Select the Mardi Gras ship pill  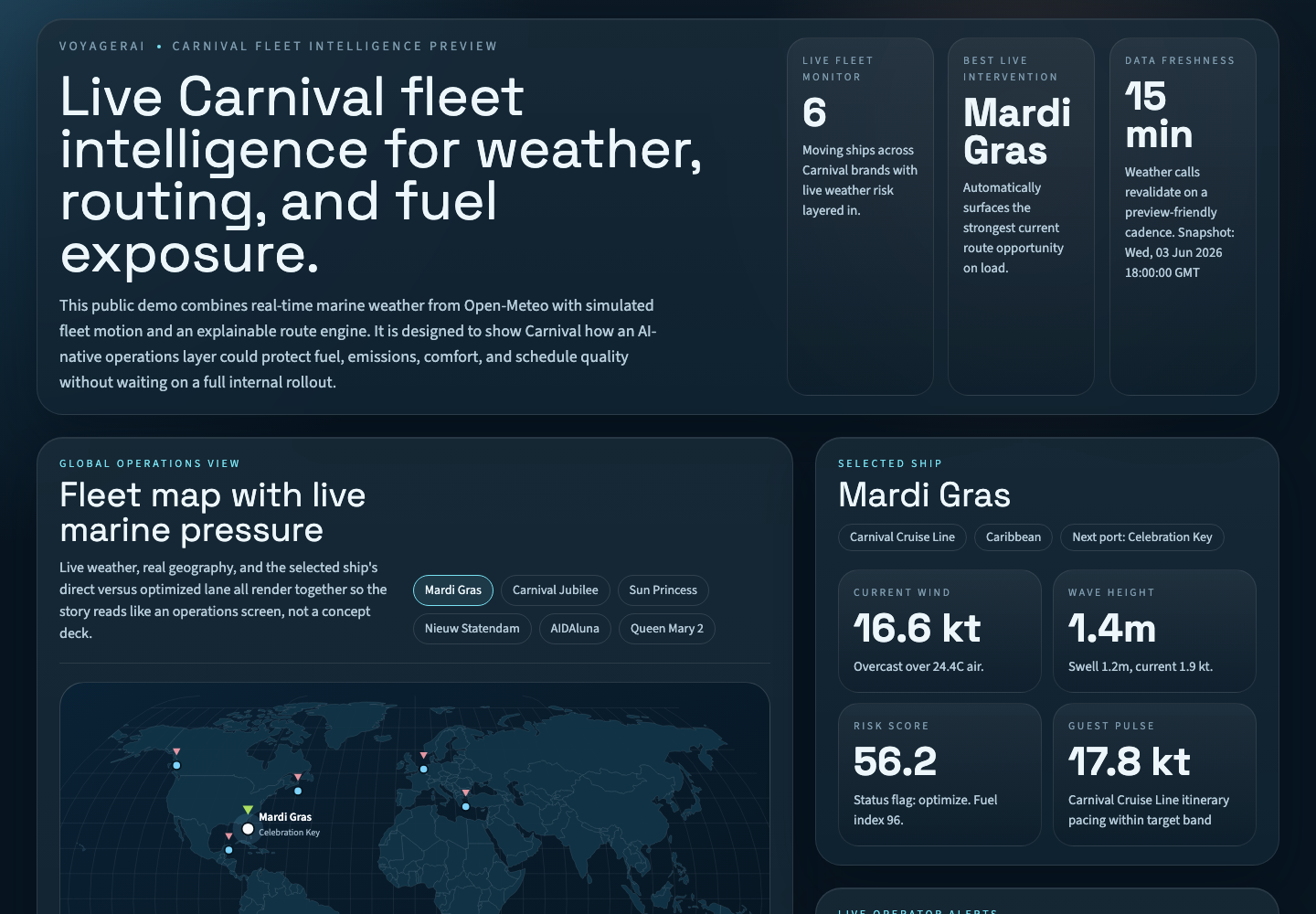point(453,590)
